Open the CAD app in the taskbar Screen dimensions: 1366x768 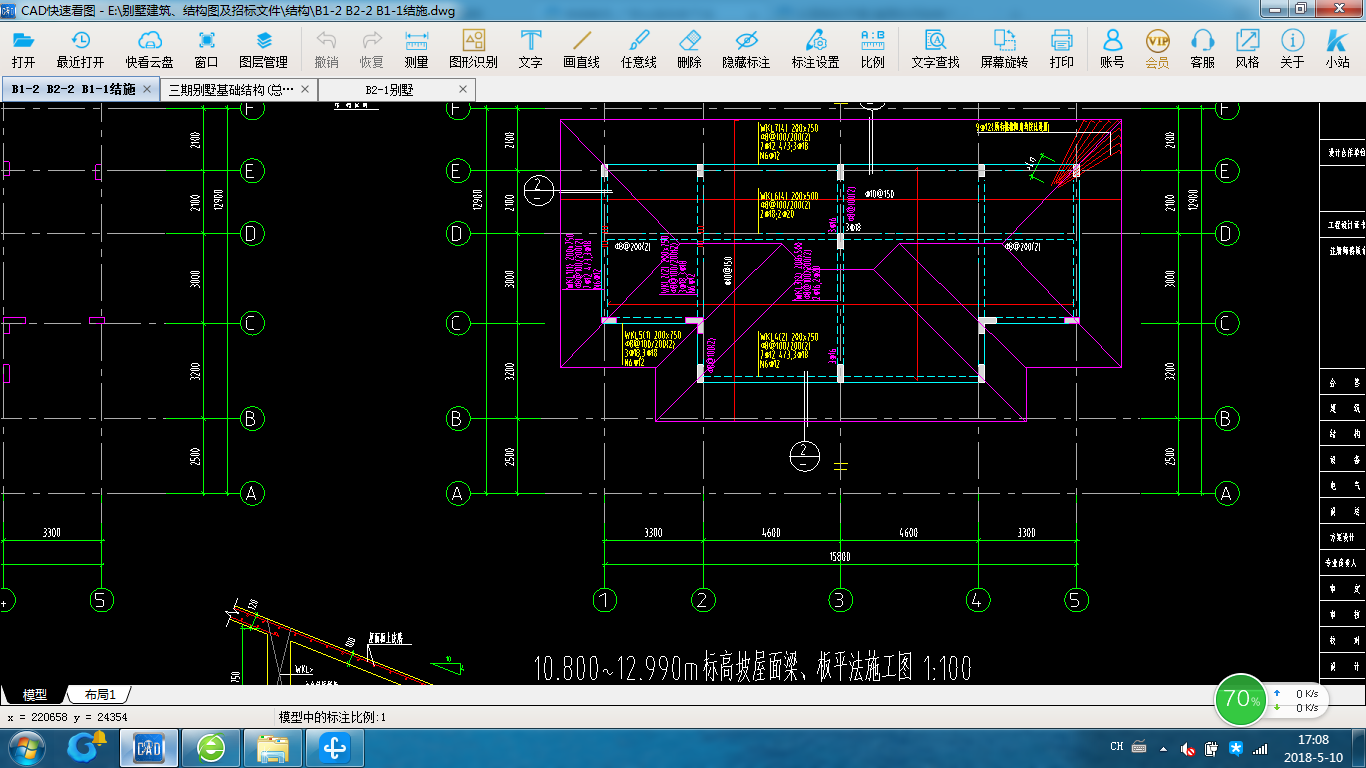click(150, 748)
